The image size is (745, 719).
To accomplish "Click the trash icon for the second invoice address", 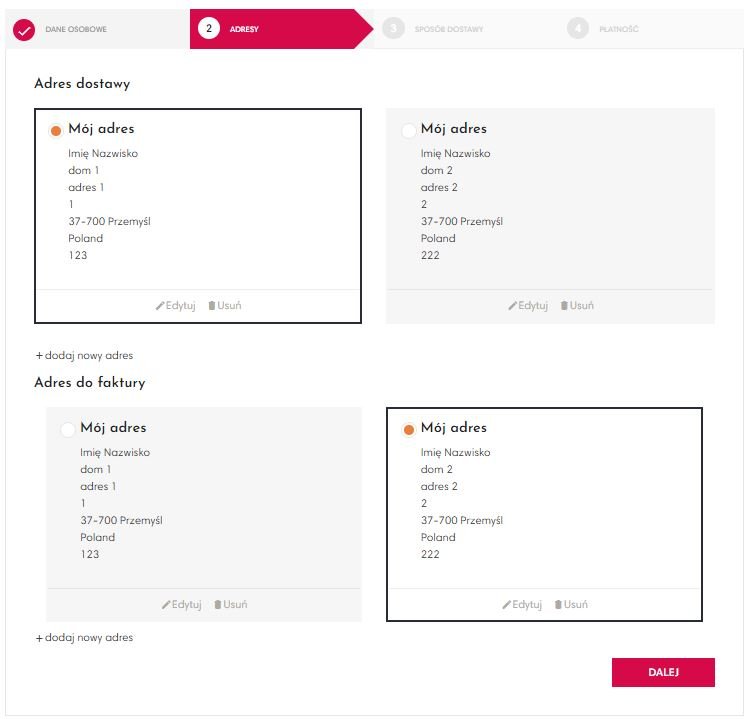I will tap(558, 605).
